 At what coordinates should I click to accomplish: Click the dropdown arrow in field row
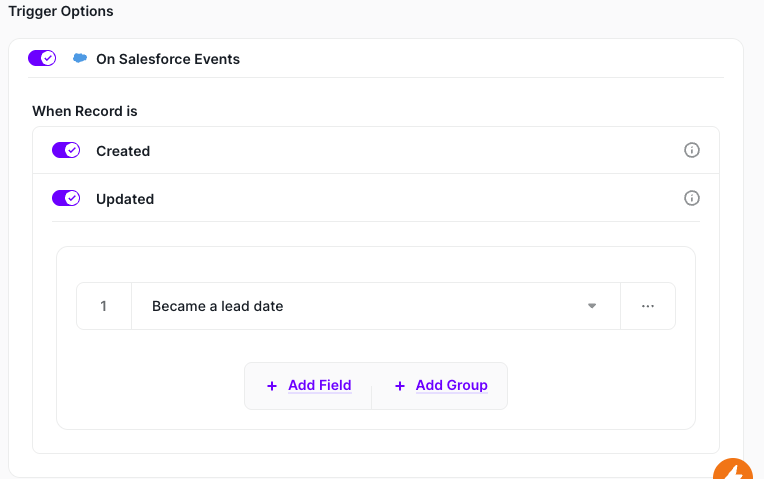[591, 306]
